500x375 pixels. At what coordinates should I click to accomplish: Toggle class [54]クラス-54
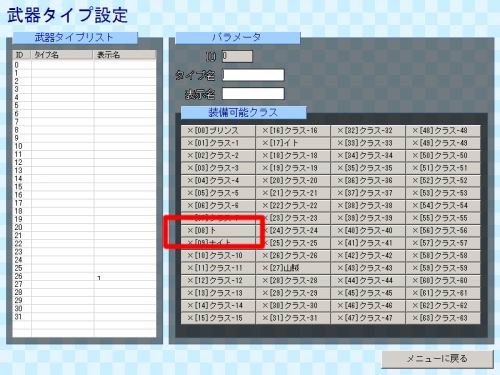coord(443,206)
